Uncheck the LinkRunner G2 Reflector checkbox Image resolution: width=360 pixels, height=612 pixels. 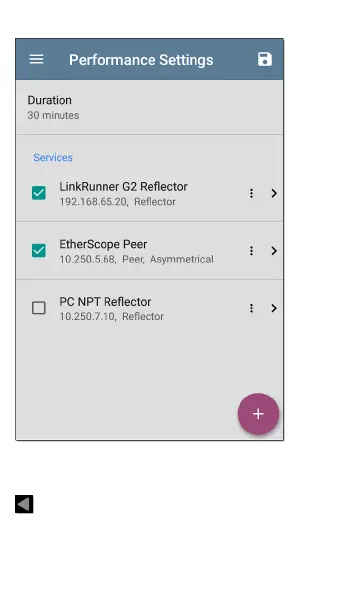coord(39,193)
